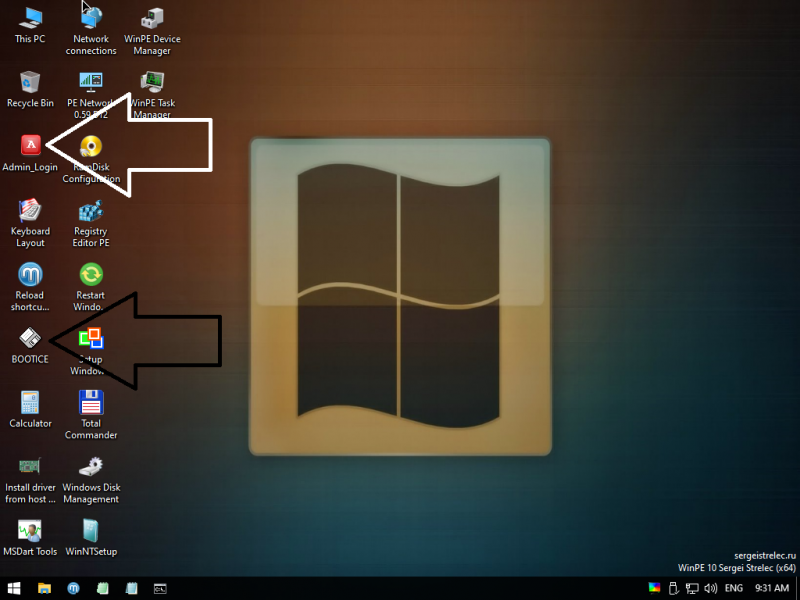Image resolution: width=800 pixels, height=600 pixels.
Task: Launch MSDart Tools
Action: [x=30, y=538]
